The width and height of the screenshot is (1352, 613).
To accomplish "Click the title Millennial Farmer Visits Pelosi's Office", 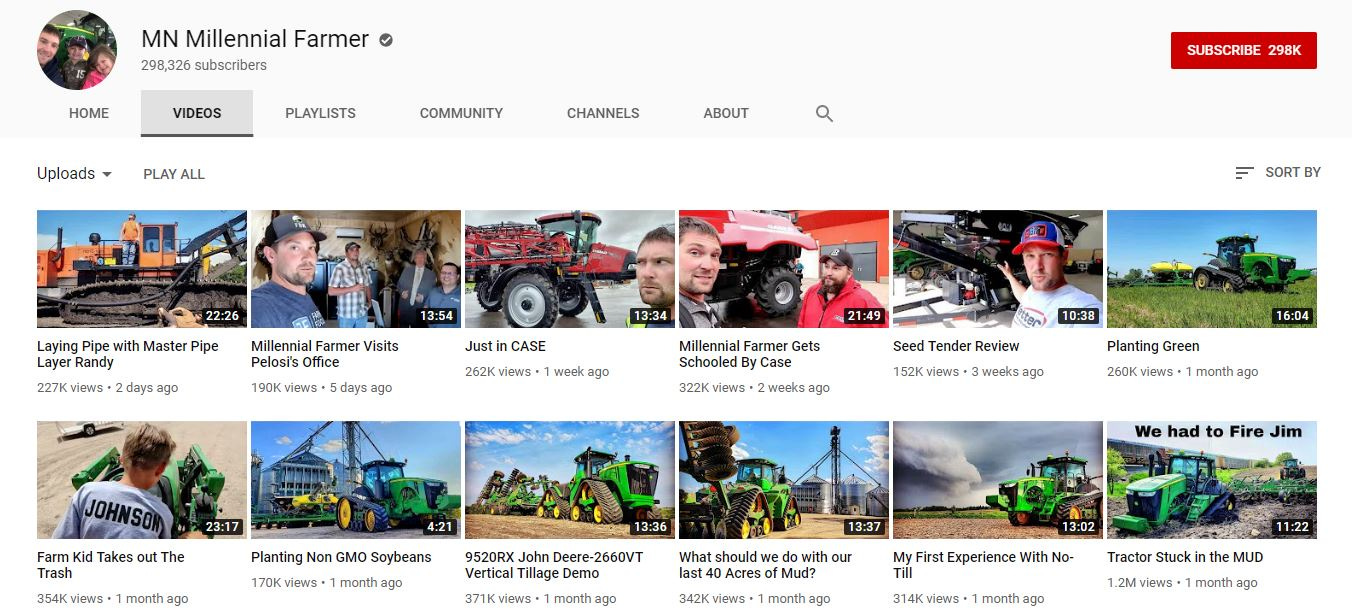I will click(325, 354).
